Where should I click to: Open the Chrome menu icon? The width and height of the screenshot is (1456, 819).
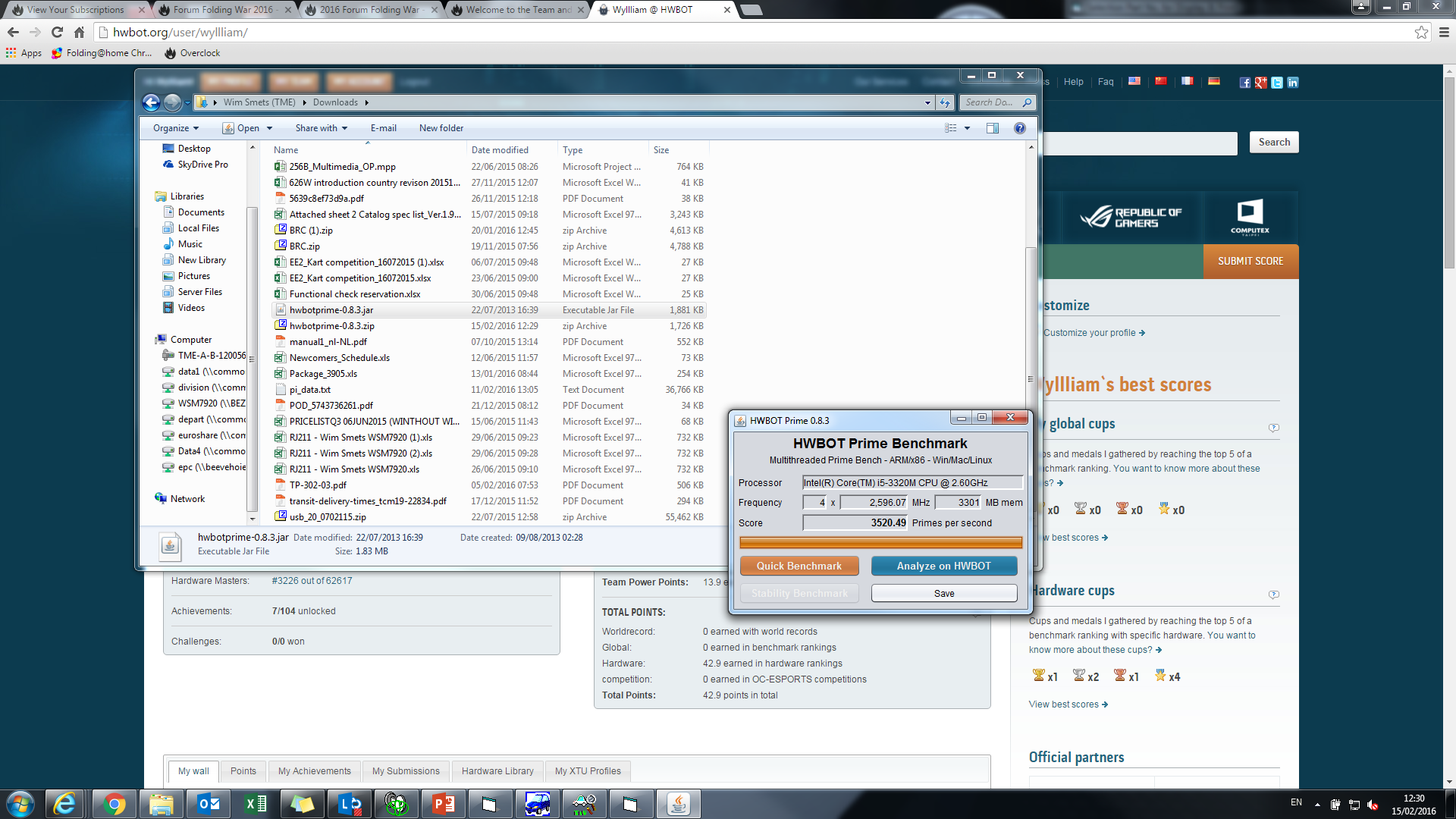1444,32
